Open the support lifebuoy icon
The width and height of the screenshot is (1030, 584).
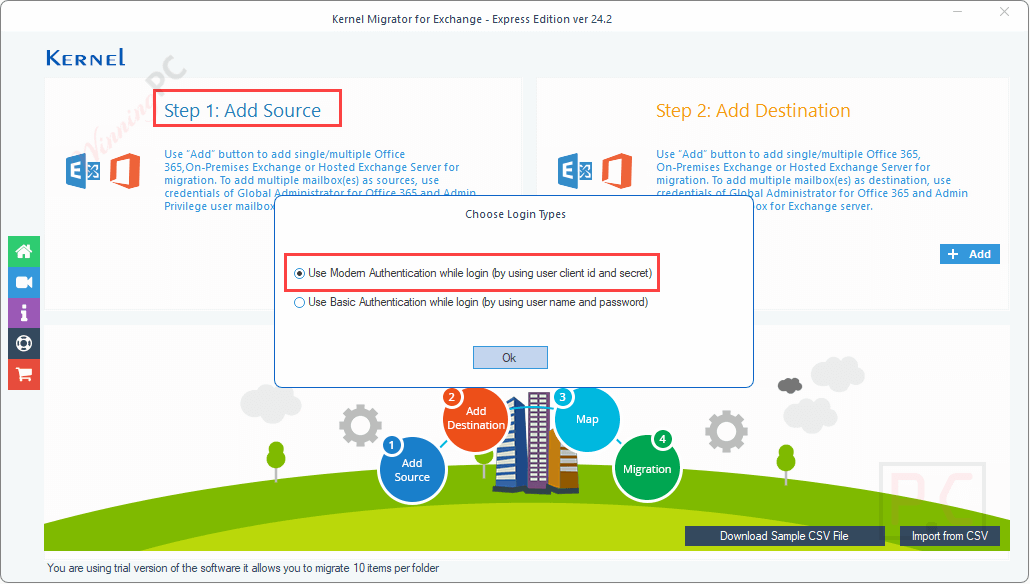(x=24, y=344)
